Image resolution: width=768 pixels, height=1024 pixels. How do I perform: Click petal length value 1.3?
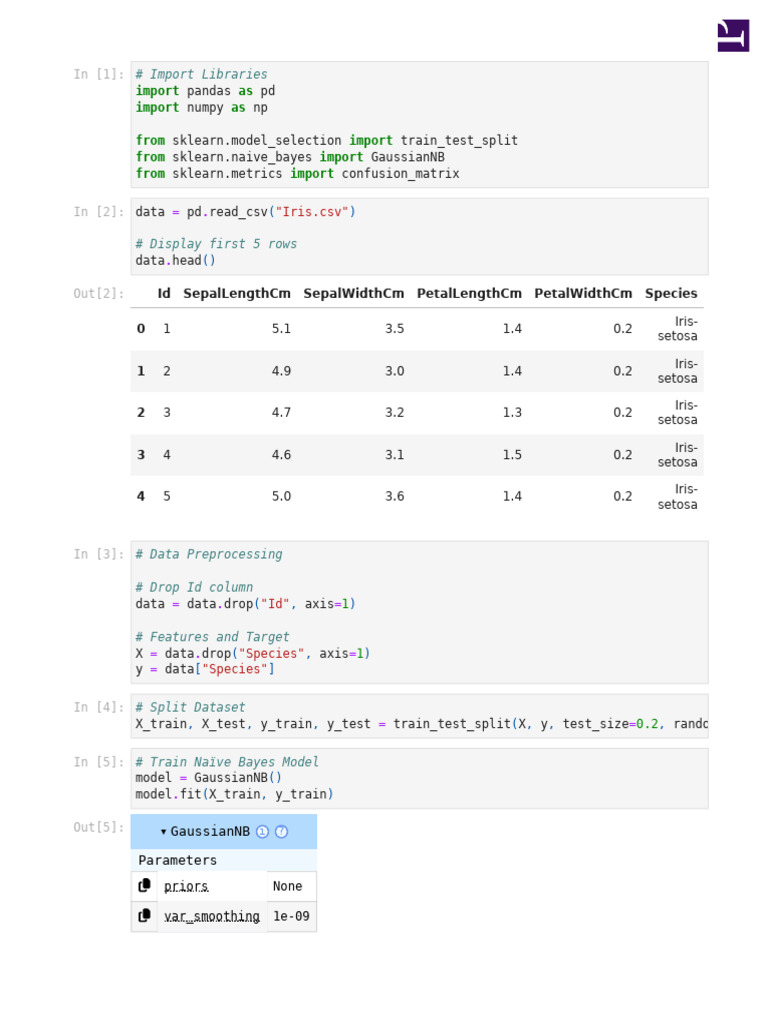[x=512, y=412]
